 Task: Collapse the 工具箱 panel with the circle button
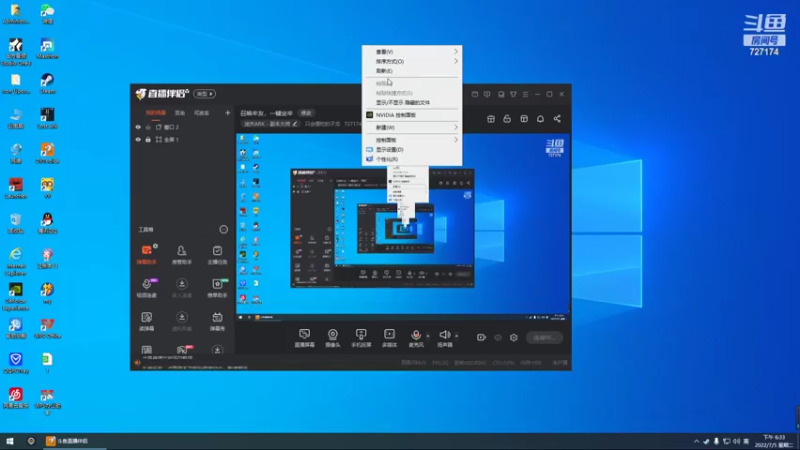click(223, 230)
